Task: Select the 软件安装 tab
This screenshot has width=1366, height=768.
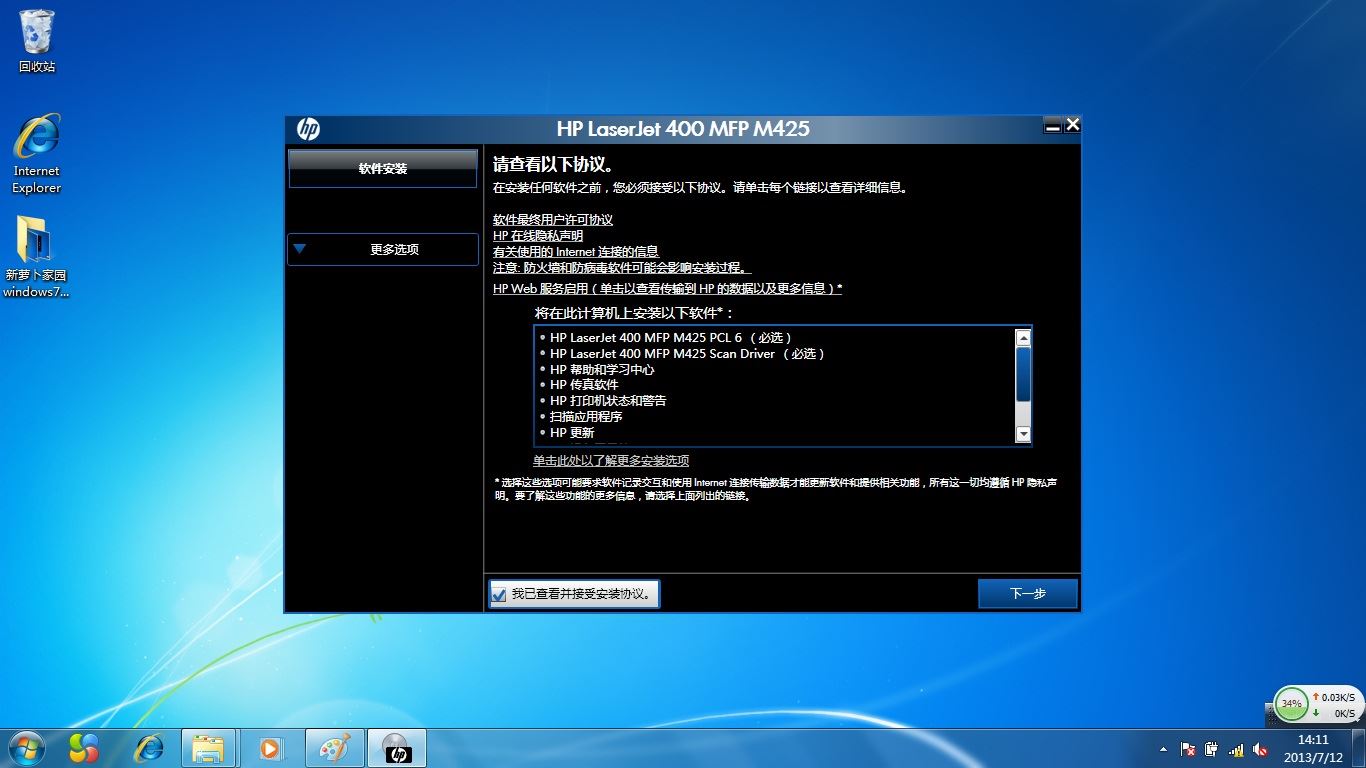Action: pyautogui.click(x=383, y=169)
